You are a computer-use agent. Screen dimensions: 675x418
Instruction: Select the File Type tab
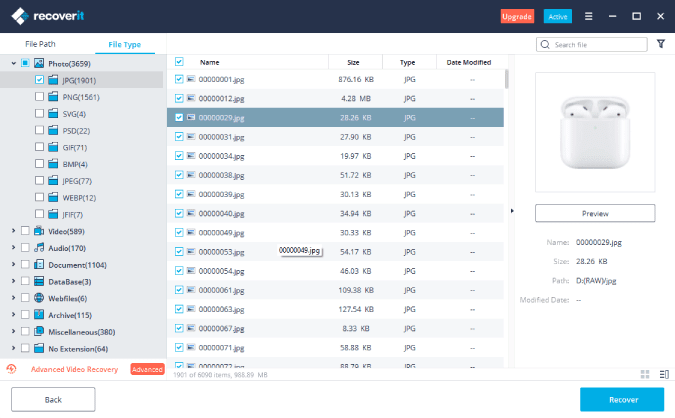(x=124, y=45)
